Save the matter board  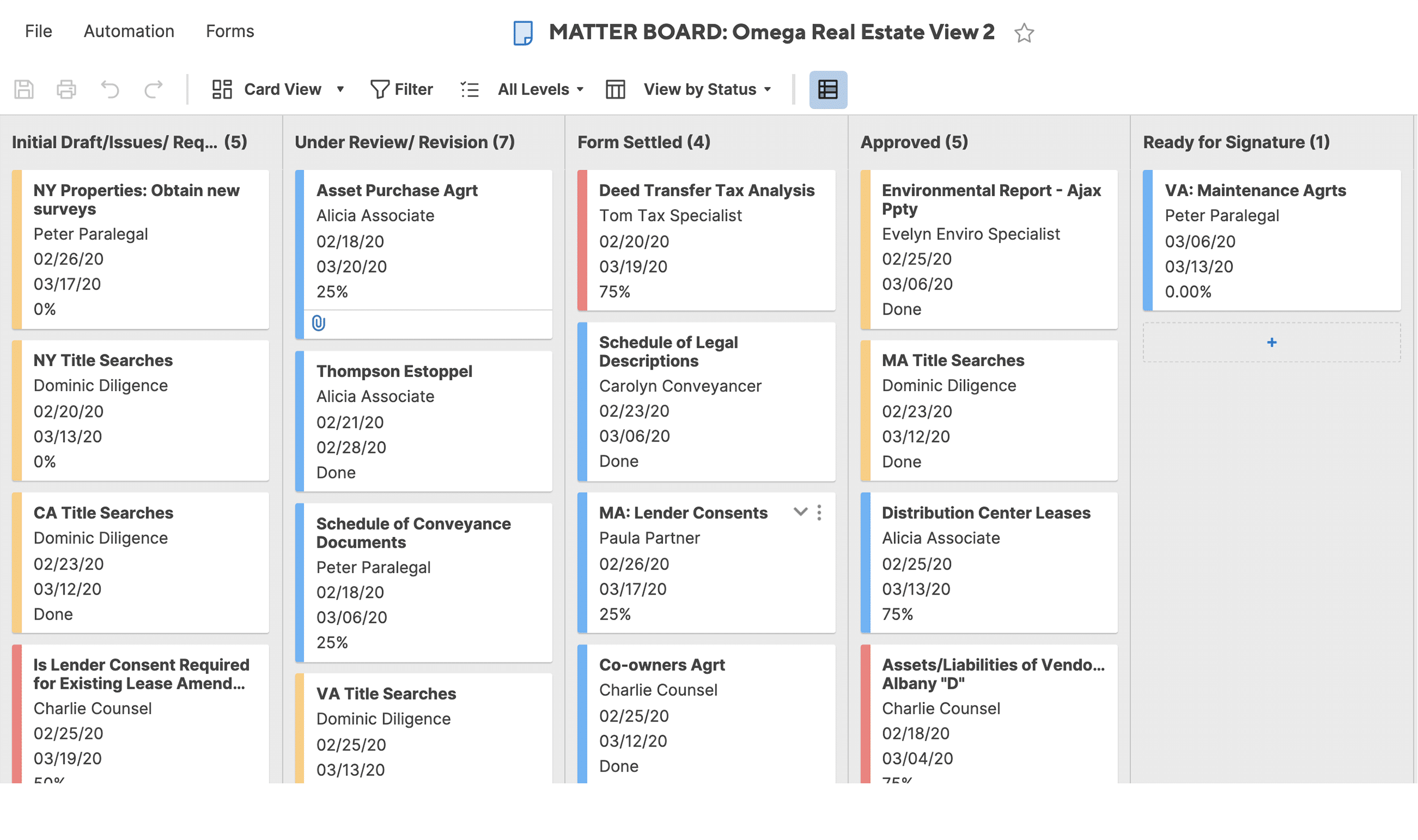pos(23,89)
